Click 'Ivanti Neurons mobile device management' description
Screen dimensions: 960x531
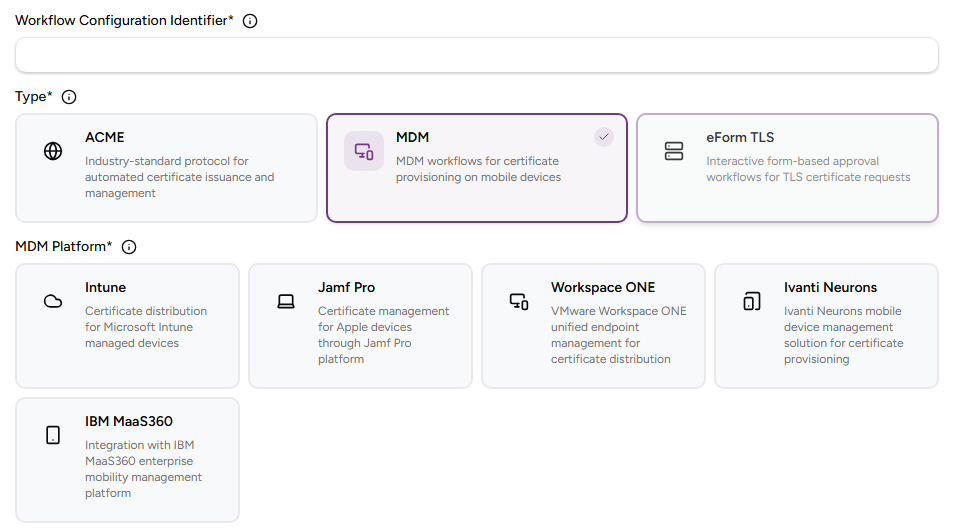pyautogui.click(x=844, y=335)
